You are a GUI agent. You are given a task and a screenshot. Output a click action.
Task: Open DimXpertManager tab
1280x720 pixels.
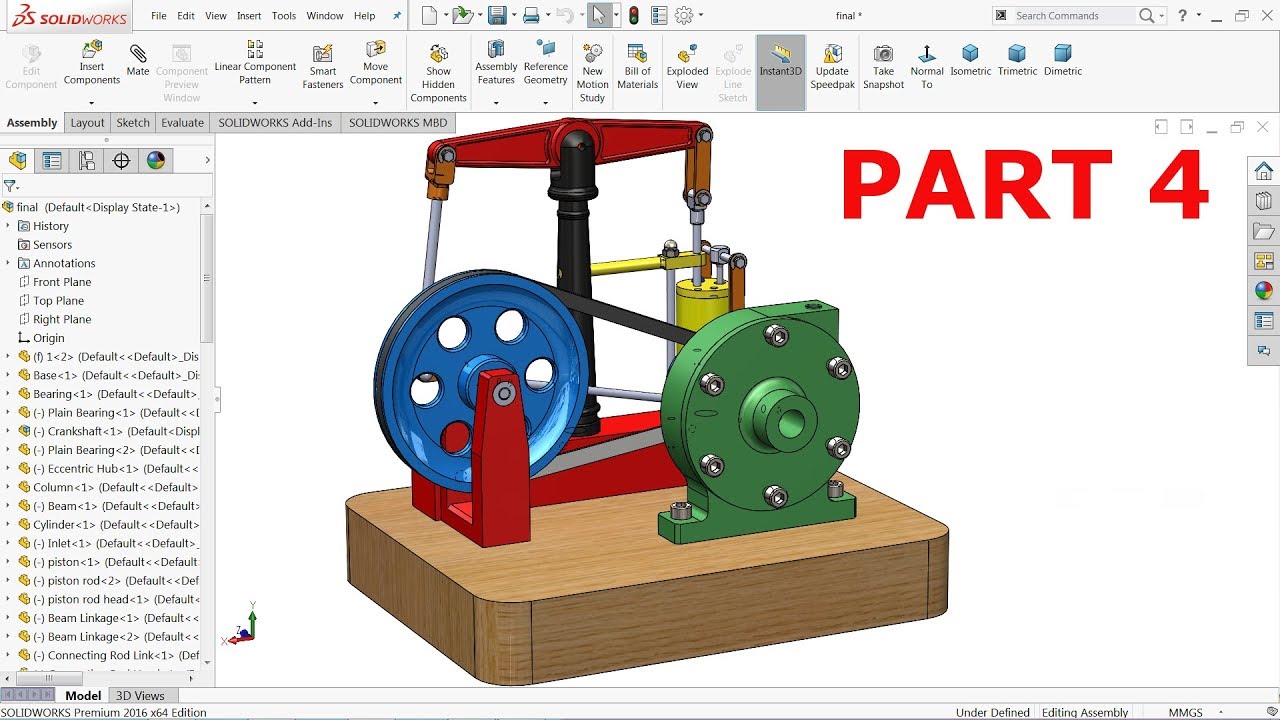coord(121,160)
